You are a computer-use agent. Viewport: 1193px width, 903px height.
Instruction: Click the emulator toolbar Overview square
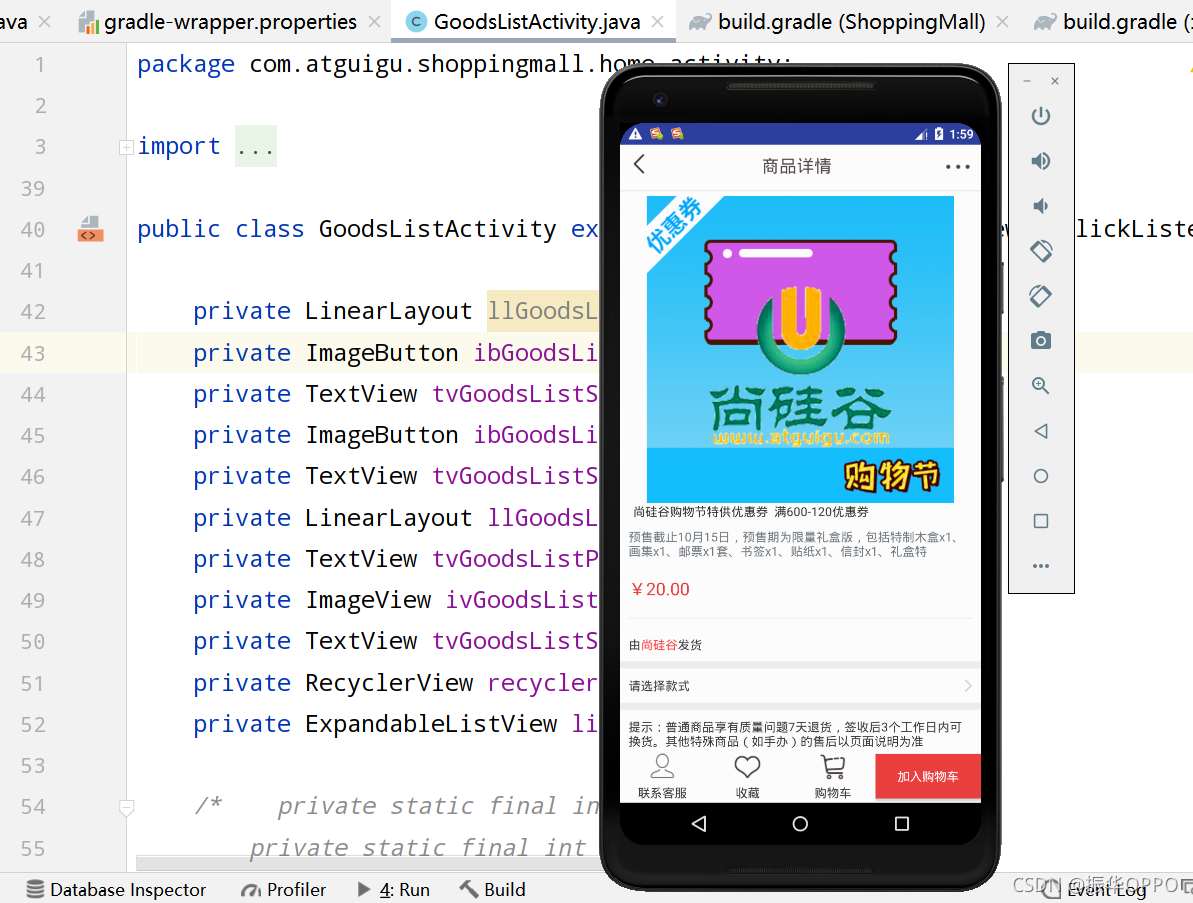(1041, 521)
